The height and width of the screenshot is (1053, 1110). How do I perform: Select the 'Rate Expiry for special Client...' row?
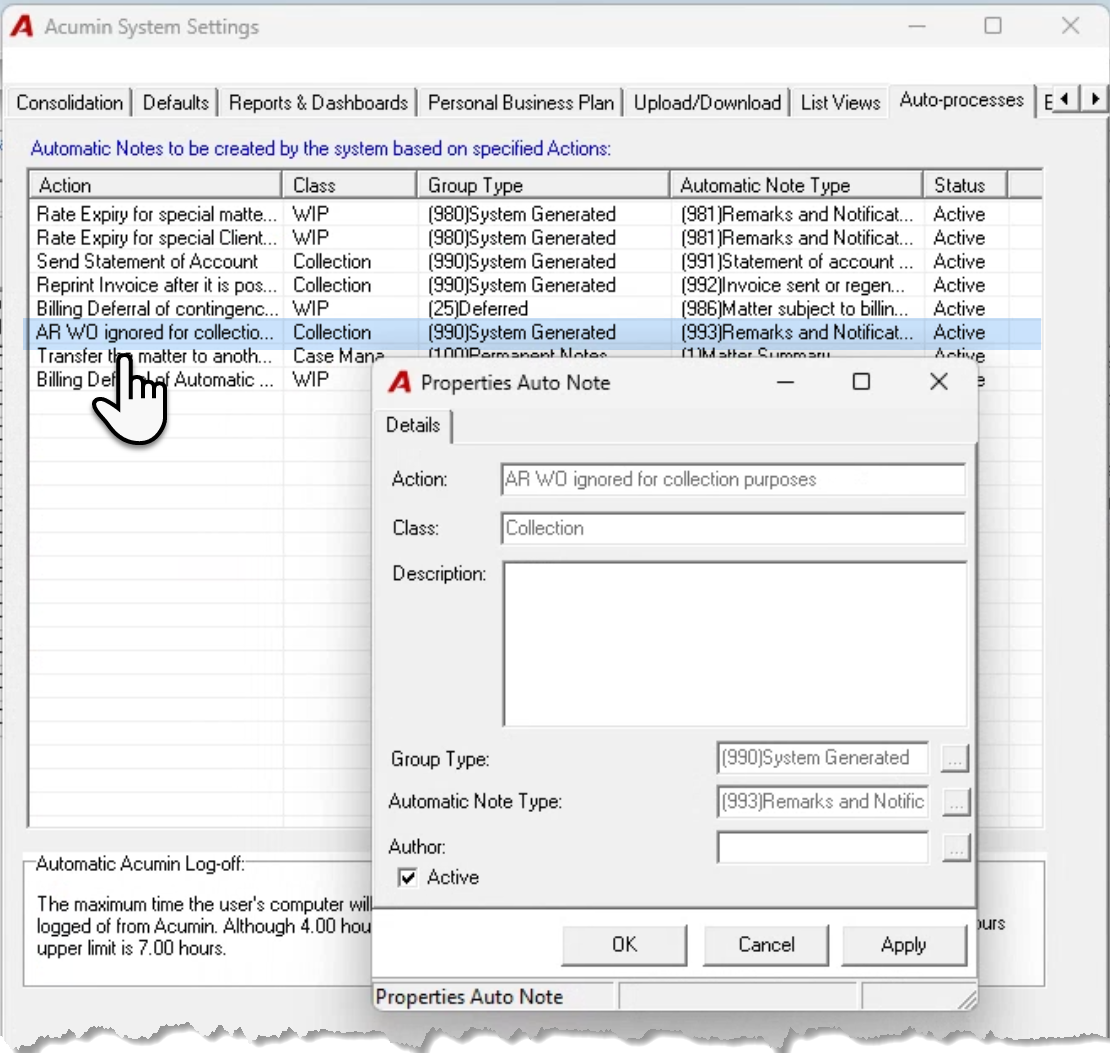point(535,238)
